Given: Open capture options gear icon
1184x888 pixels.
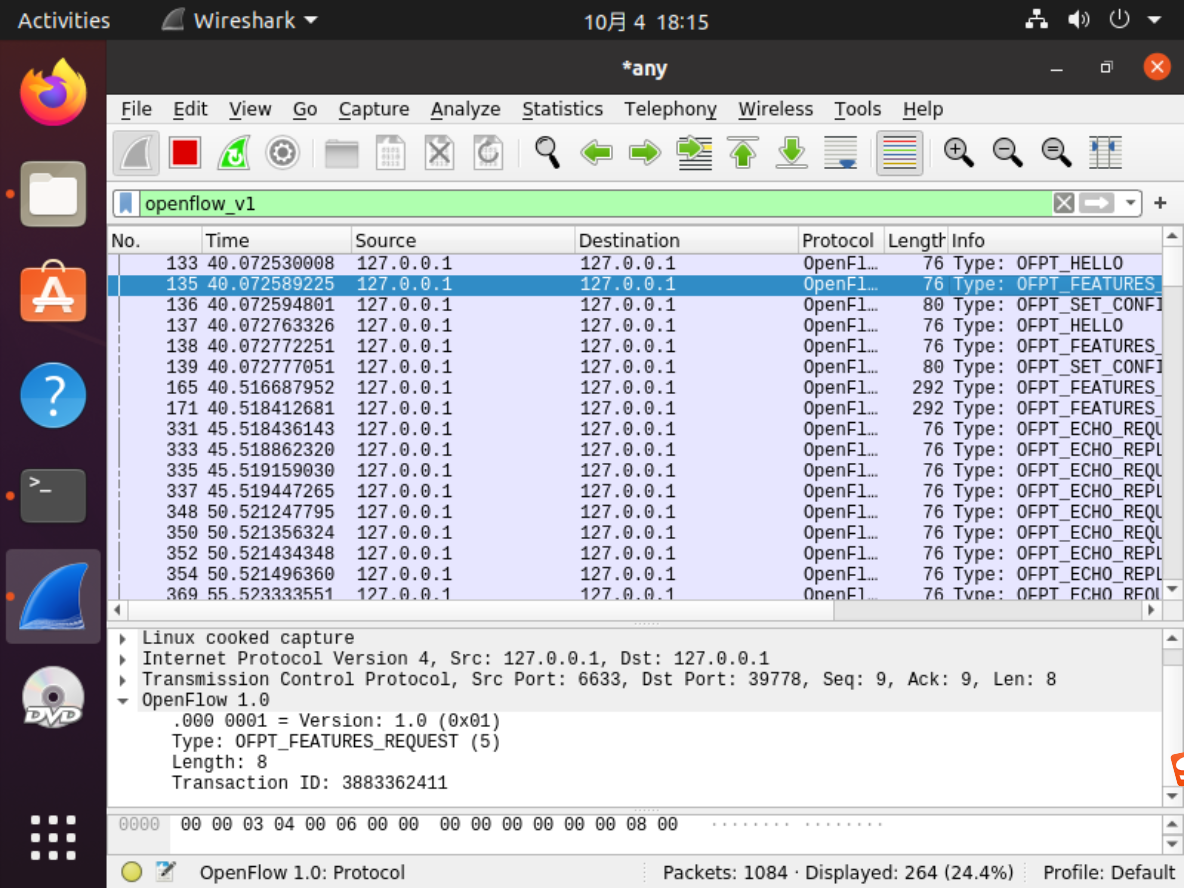Looking at the screenshot, I should click(282, 153).
